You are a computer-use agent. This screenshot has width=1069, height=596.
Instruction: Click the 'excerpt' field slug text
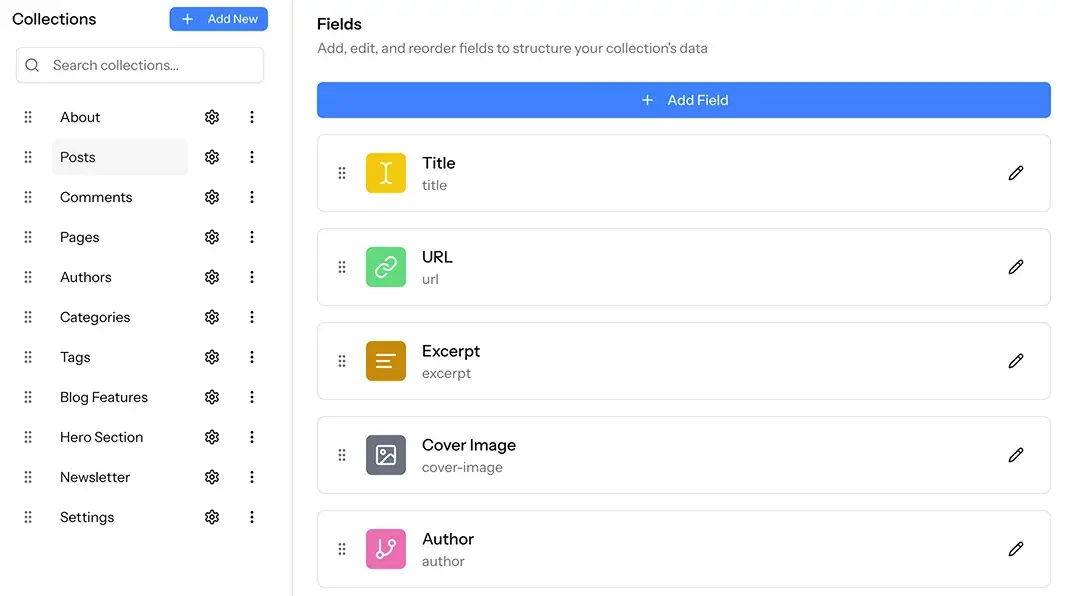point(447,374)
